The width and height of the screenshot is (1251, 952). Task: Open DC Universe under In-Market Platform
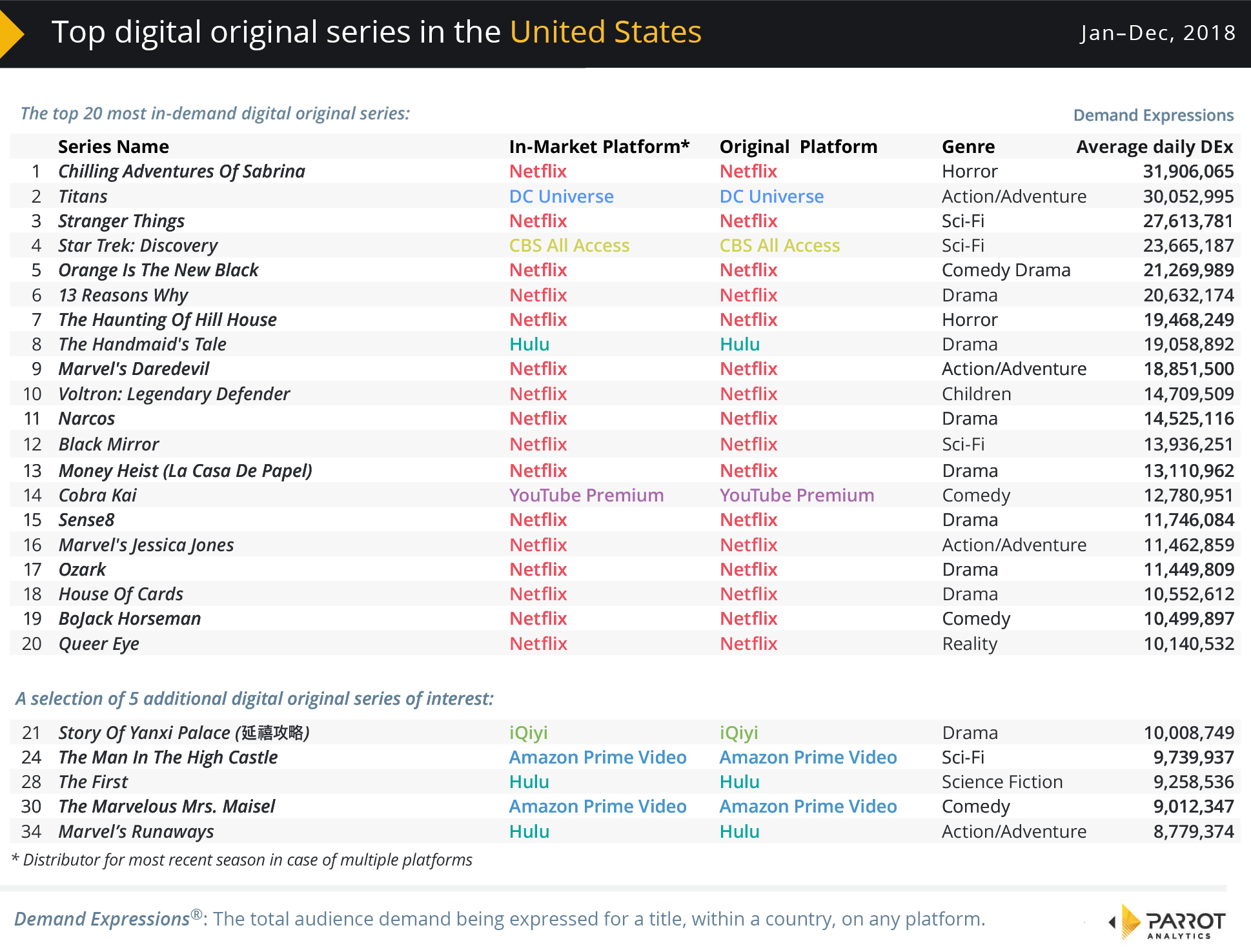[561, 196]
